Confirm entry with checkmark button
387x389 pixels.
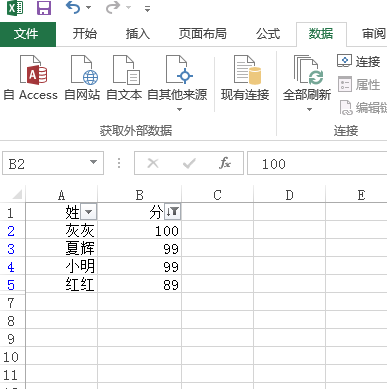[189, 163]
